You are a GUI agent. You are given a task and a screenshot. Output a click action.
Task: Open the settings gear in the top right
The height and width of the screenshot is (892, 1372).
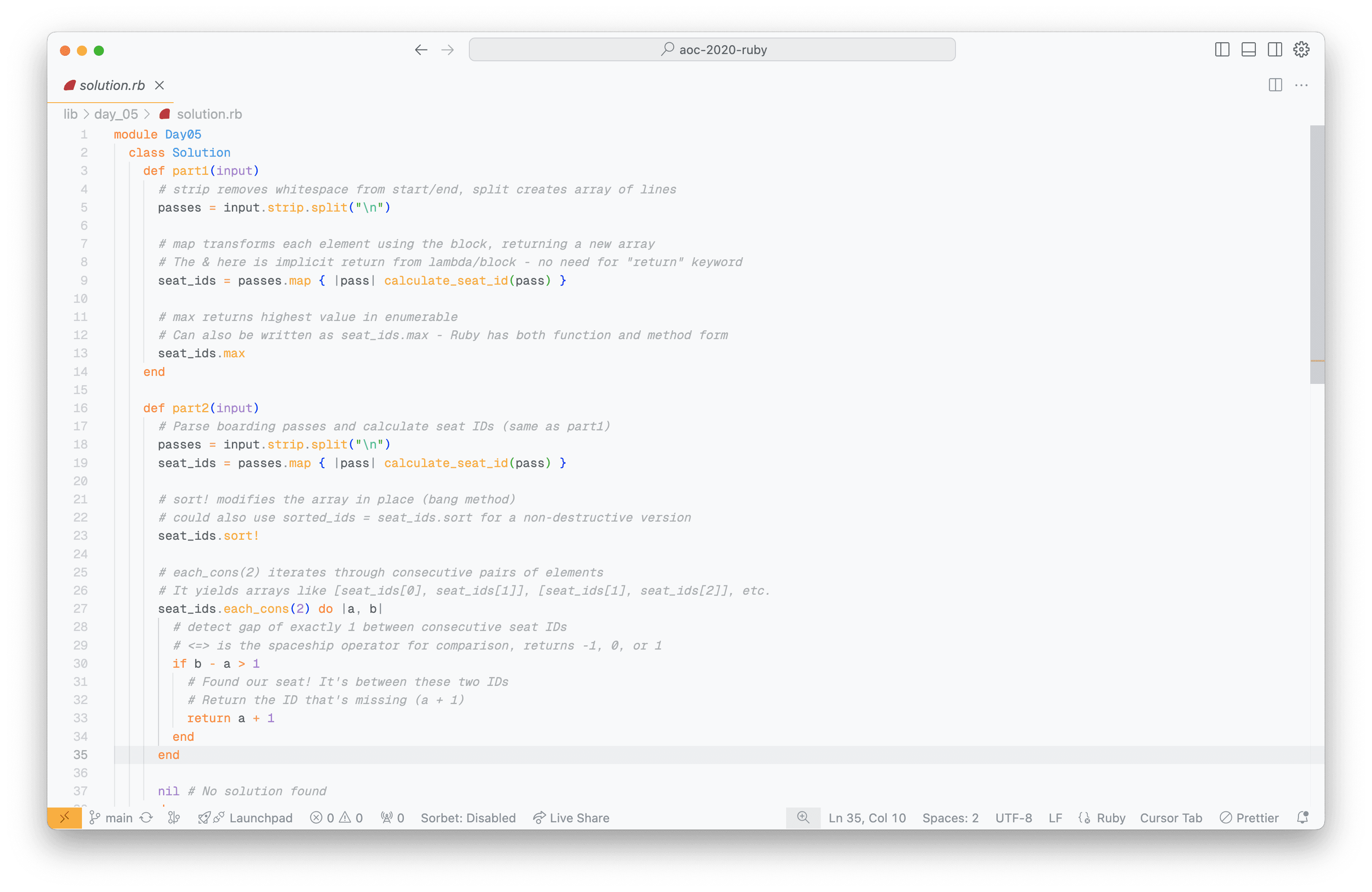pos(1301,49)
